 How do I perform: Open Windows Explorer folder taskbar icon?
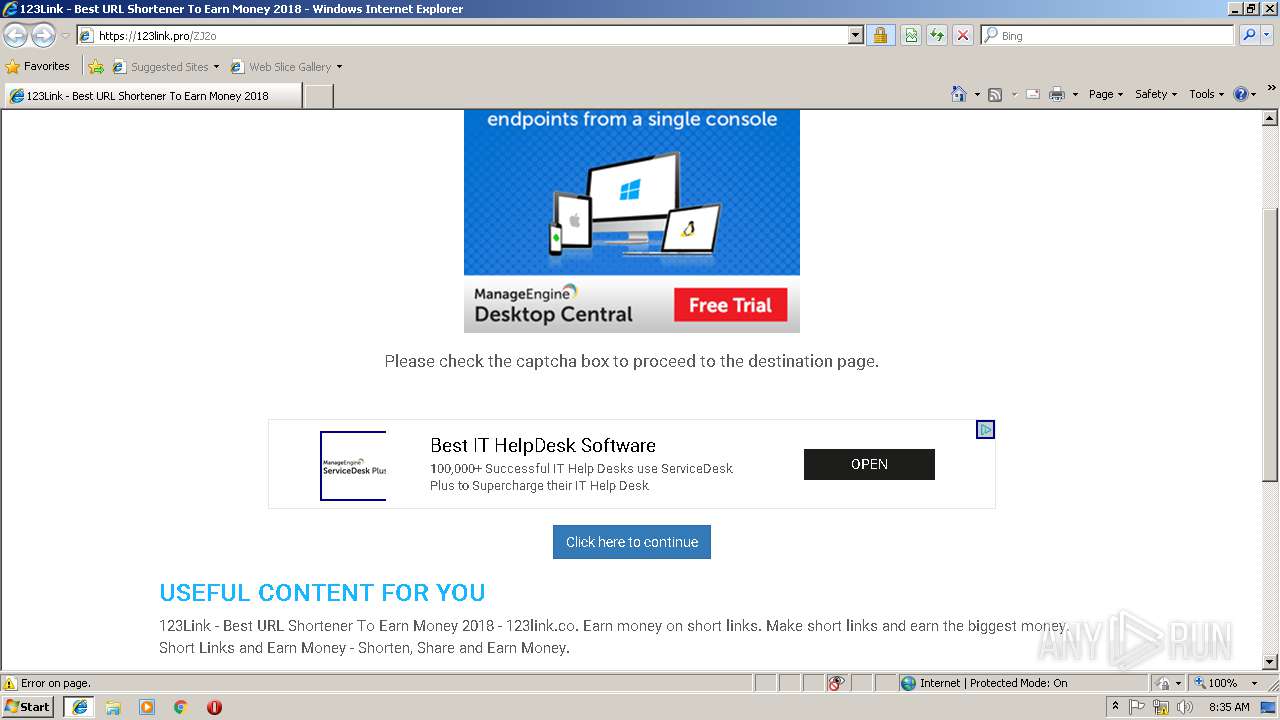point(113,707)
